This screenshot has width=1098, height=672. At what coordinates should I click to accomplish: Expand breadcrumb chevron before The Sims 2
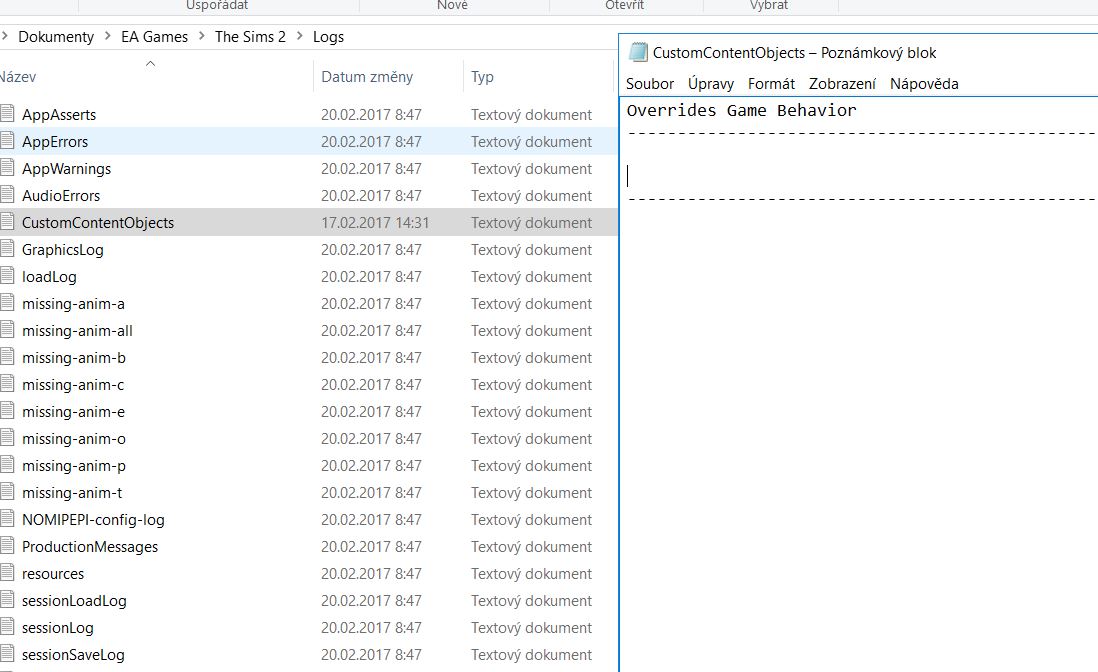(x=201, y=37)
